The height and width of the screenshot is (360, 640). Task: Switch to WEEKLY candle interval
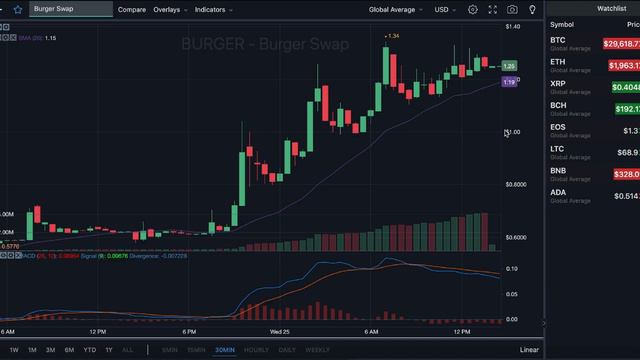(x=318, y=350)
